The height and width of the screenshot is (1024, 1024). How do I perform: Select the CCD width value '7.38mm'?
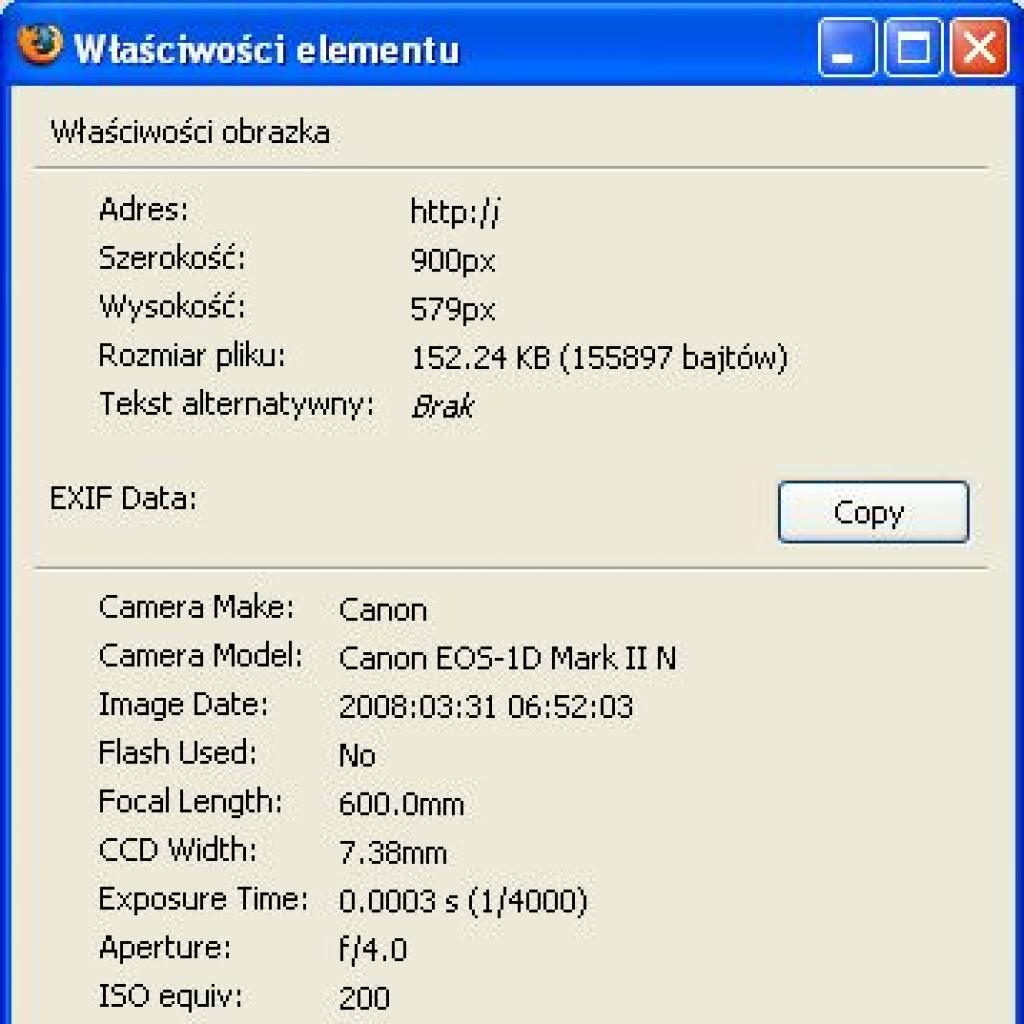(x=393, y=853)
